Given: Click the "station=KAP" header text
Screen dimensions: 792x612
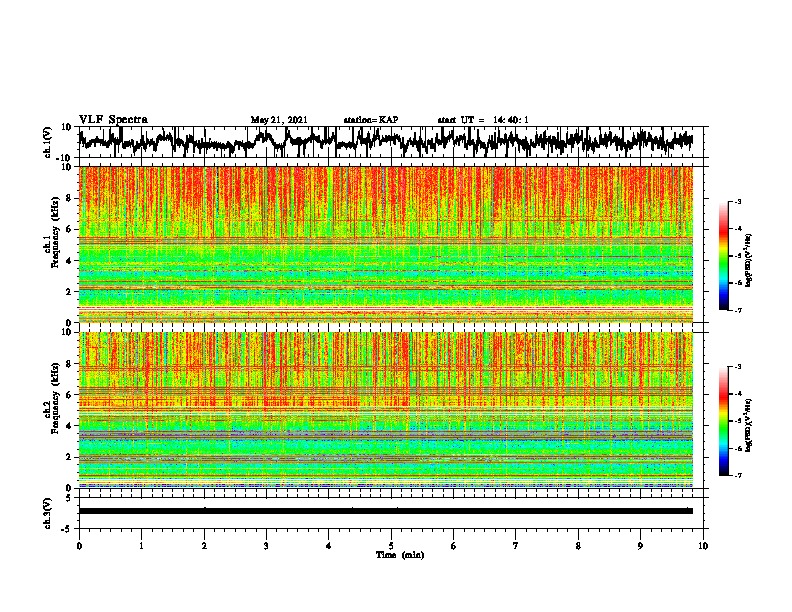Looking at the screenshot, I should click(371, 120).
